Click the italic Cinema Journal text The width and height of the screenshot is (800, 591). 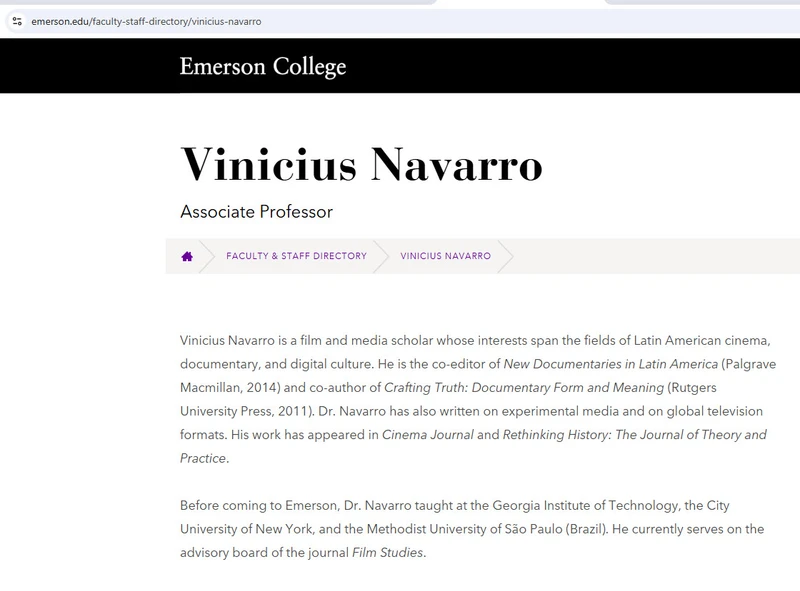click(428, 434)
